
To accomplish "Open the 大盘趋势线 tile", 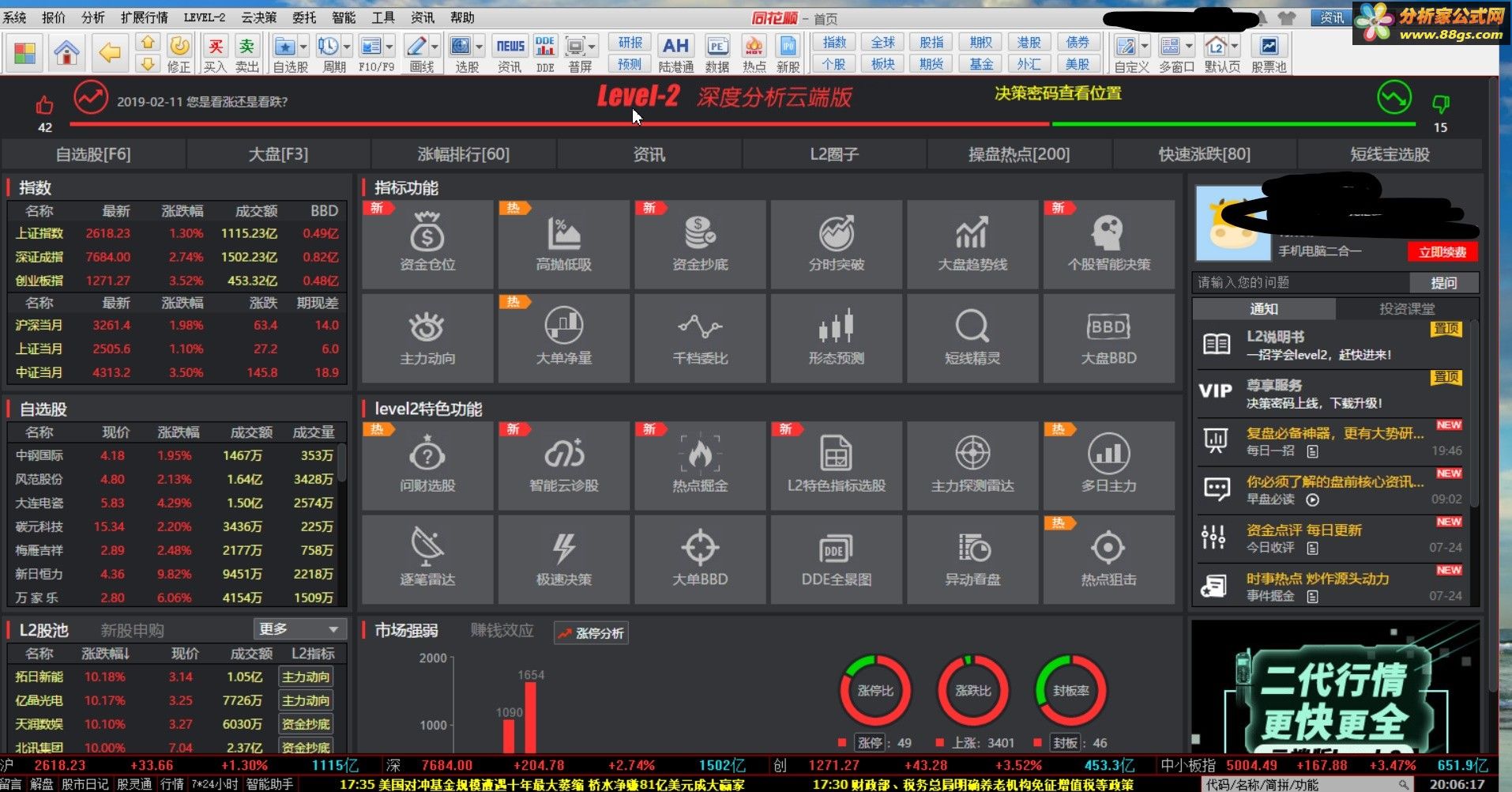I will [972, 244].
